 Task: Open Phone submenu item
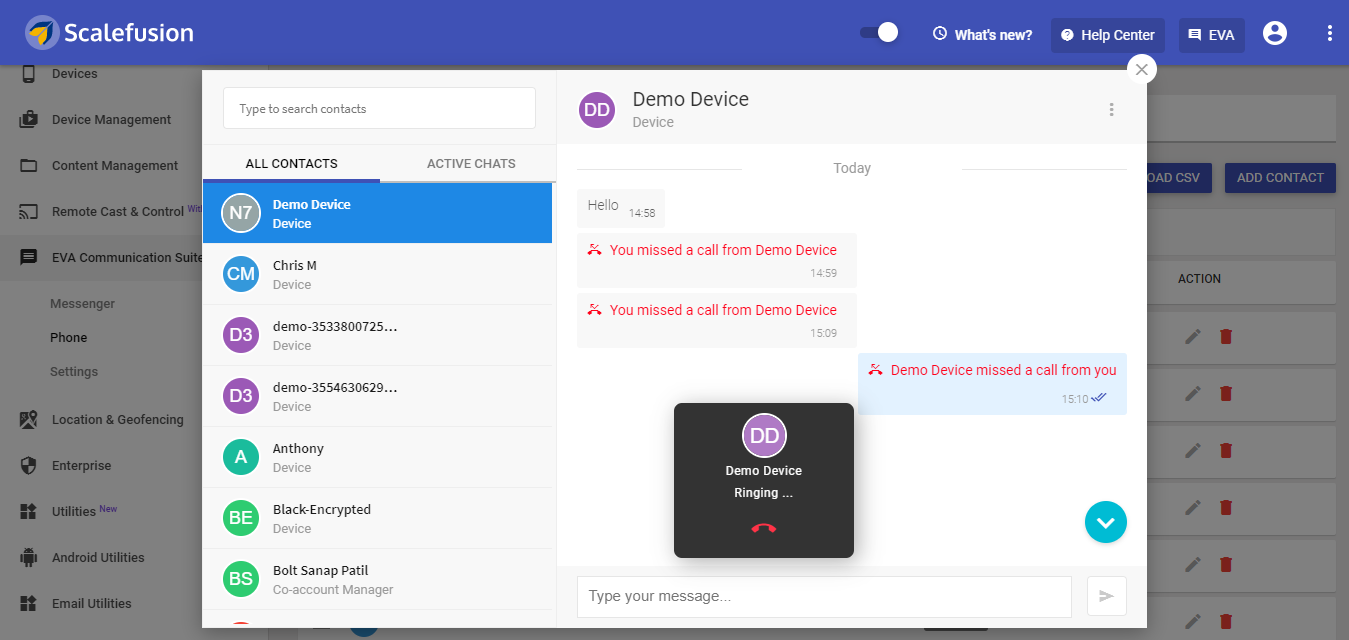69,337
